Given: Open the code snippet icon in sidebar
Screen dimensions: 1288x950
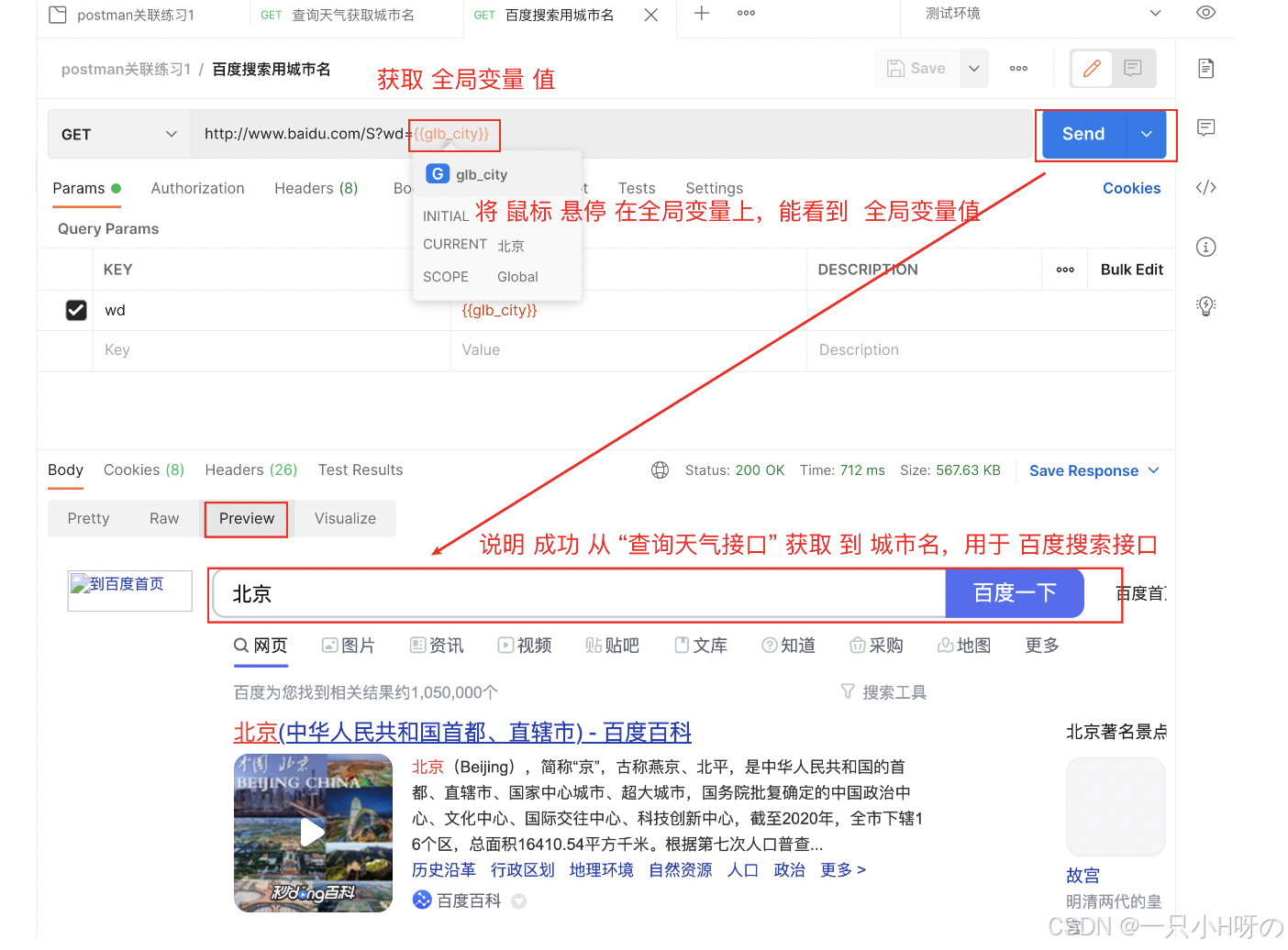Looking at the screenshot, I should (1205, 187).
